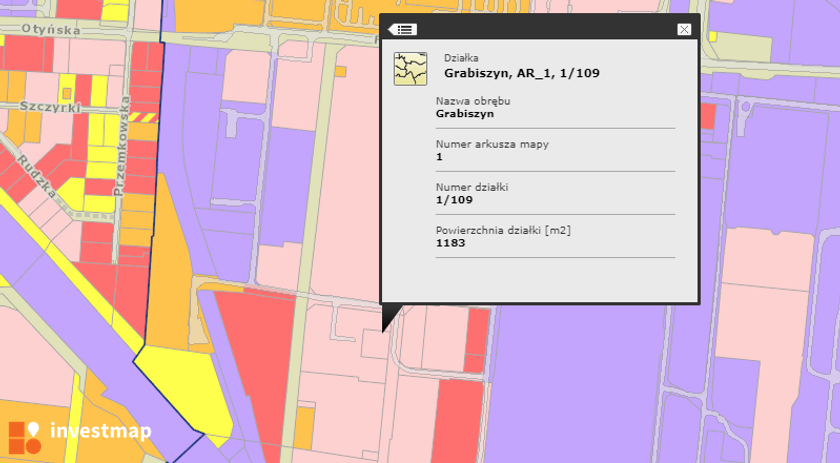The height and width of the screenshot is (463, 840).
Task: Click the parcel map thumbnail icon
Action: (410, 69)
